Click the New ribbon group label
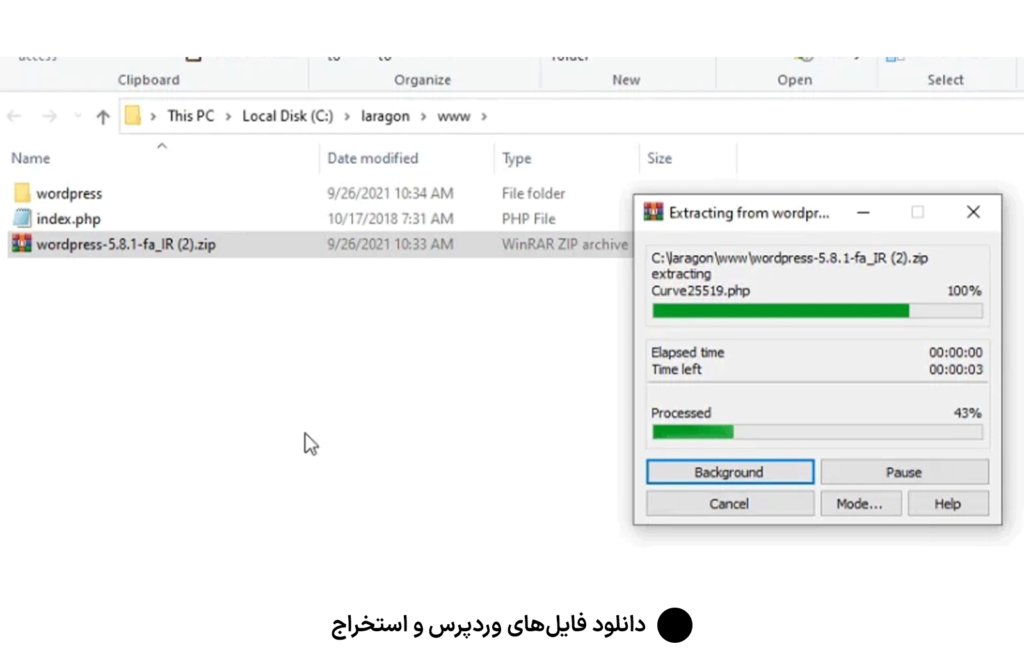Screen dimensions: 1024x662 coord(626,80)
